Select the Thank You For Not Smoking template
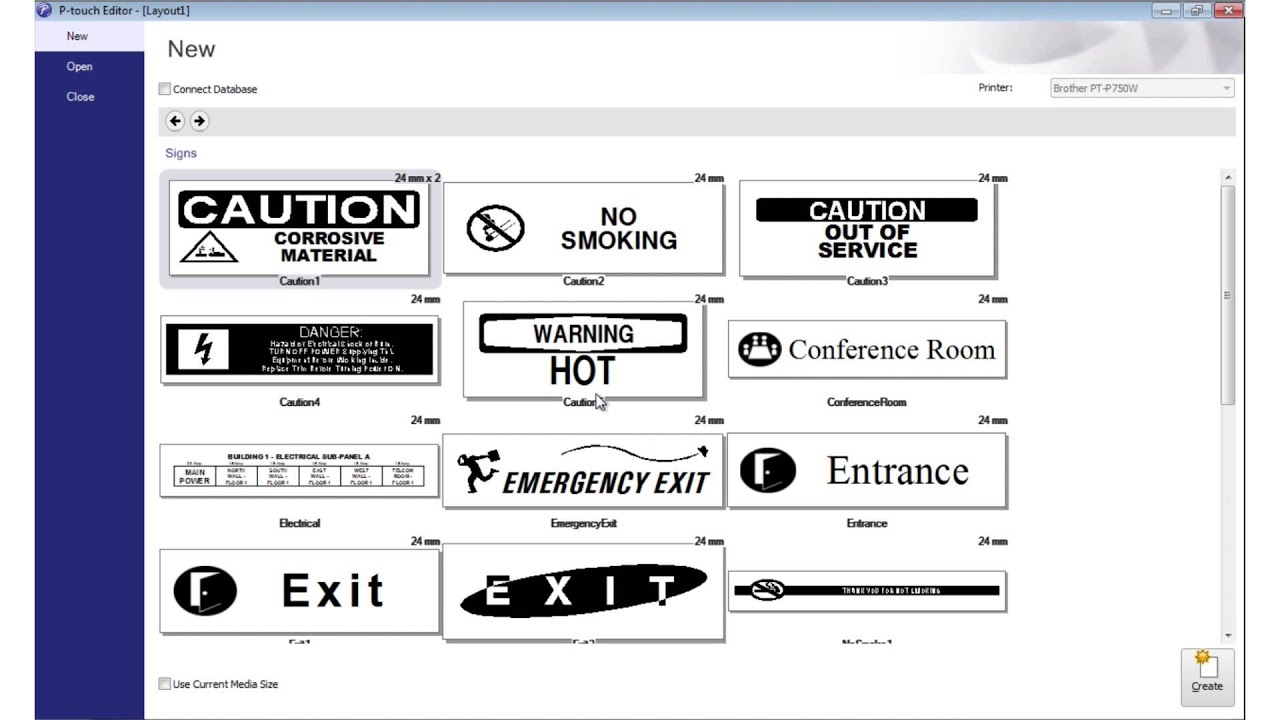Viewport: 1280px width, 720px height. coord(867,591)
